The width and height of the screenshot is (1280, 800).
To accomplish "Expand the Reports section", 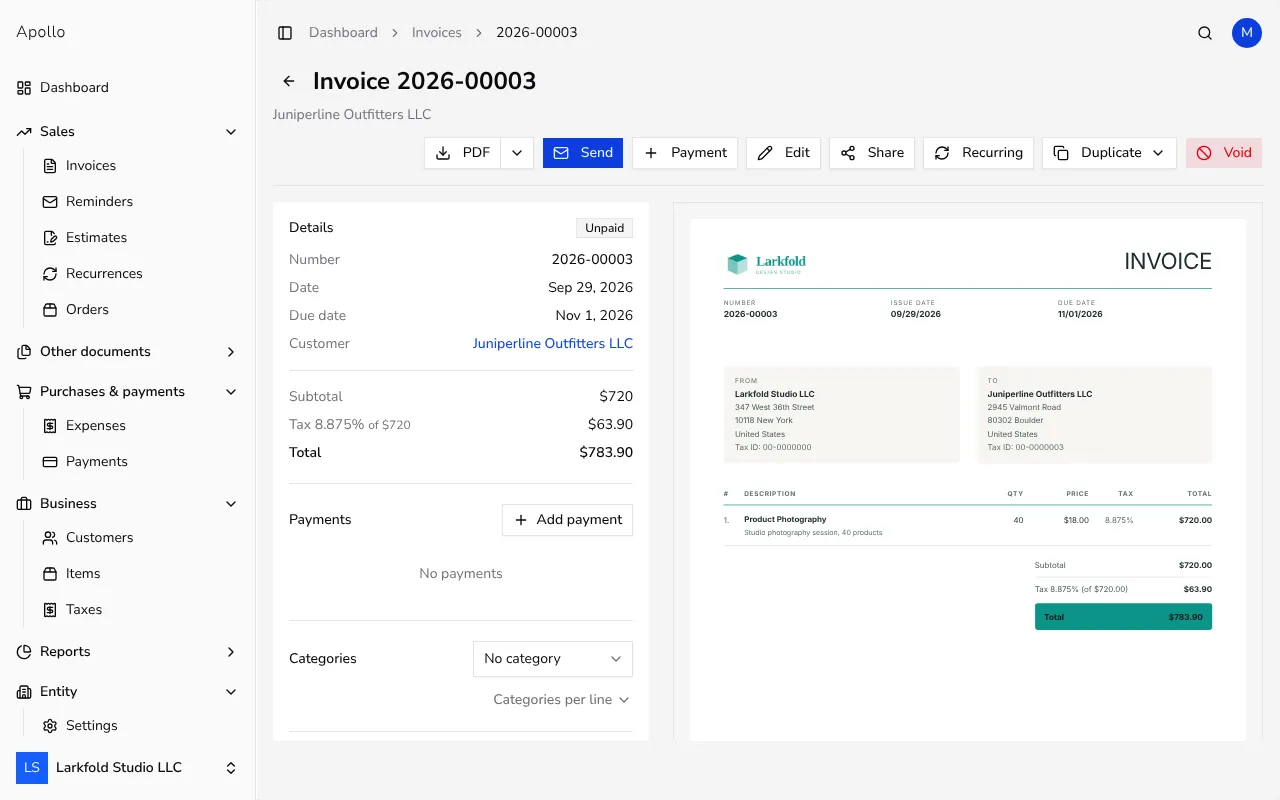I will (x=127, y=652).
